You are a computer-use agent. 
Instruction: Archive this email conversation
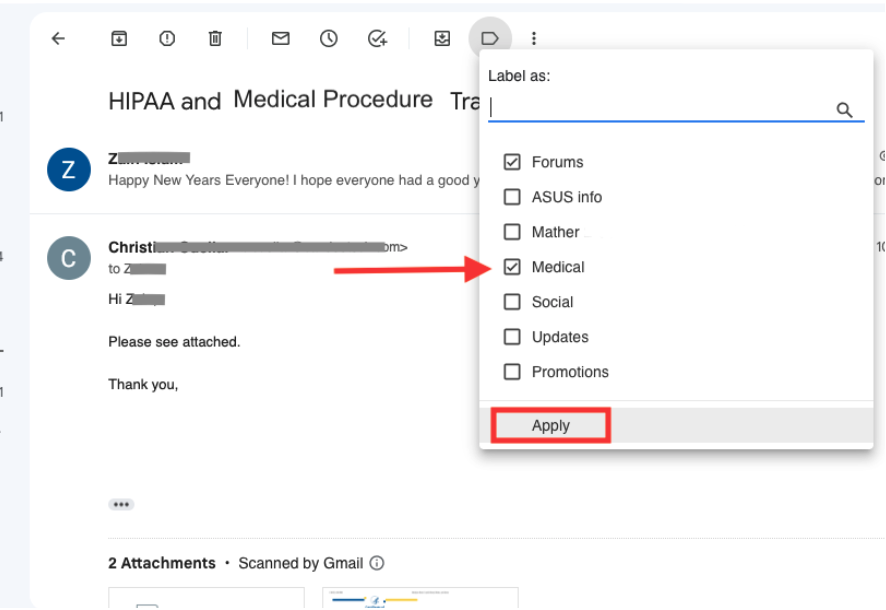[x=119, y=38]
